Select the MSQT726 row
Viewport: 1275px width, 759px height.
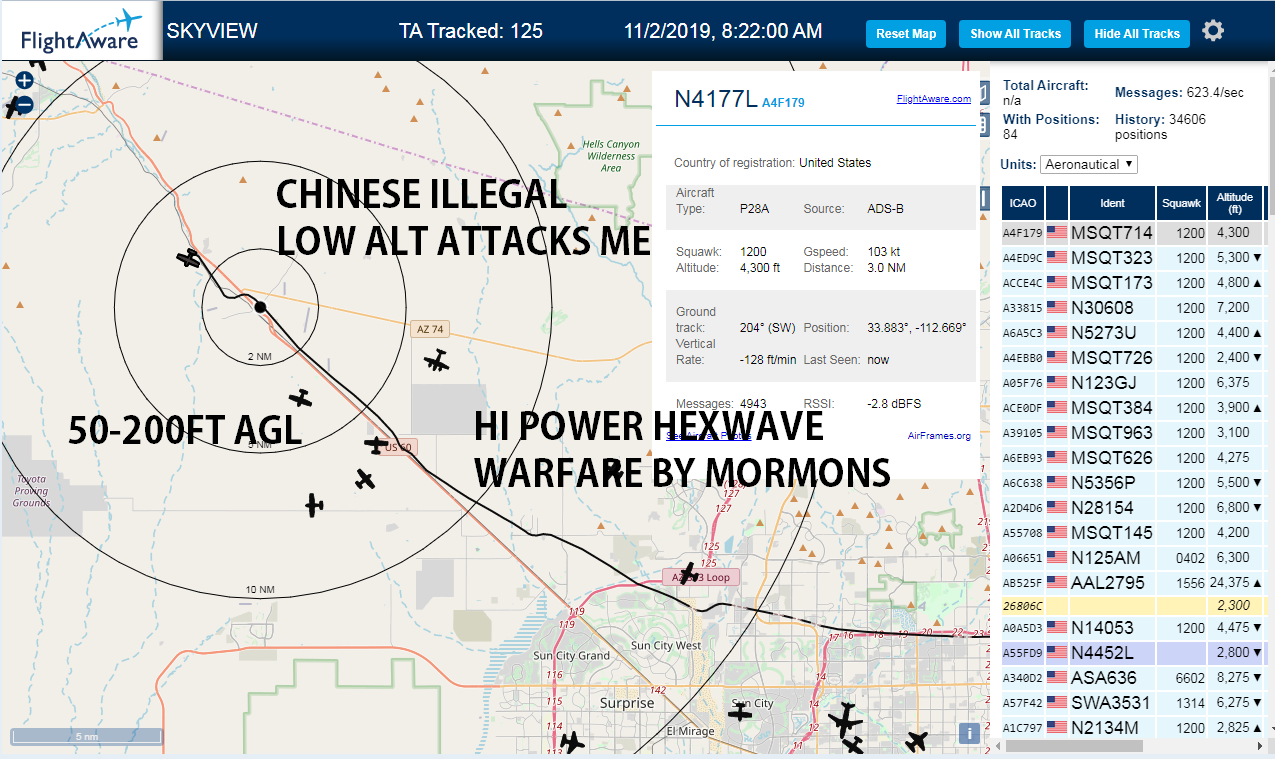[x=1133, y=358]
